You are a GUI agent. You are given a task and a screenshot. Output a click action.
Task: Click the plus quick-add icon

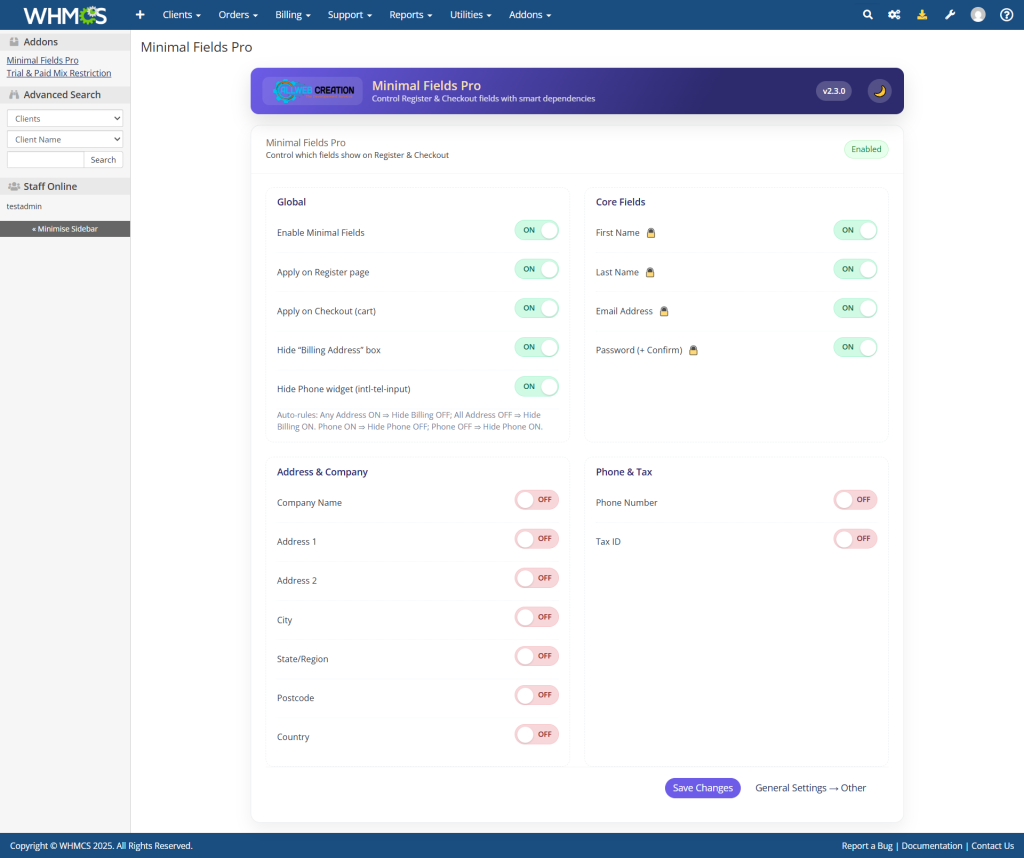point(140,15)
